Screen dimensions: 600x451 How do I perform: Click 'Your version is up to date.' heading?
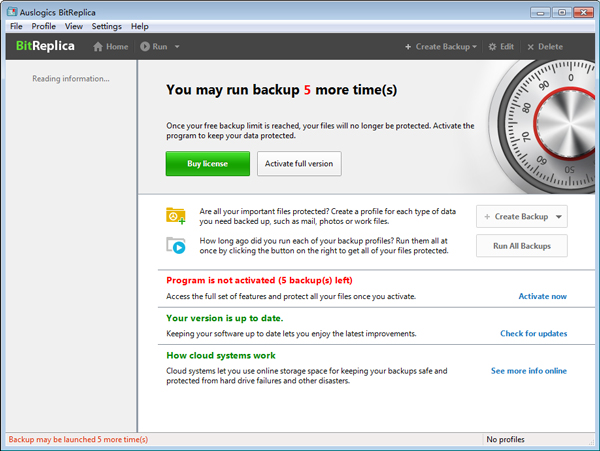[x=225, y=318]
